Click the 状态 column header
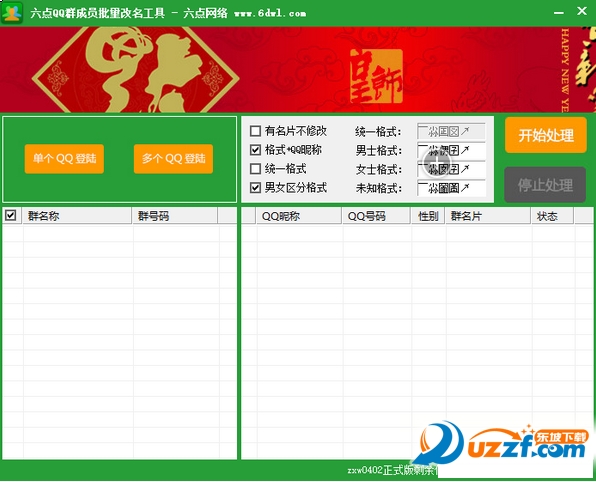 point(553,216)
